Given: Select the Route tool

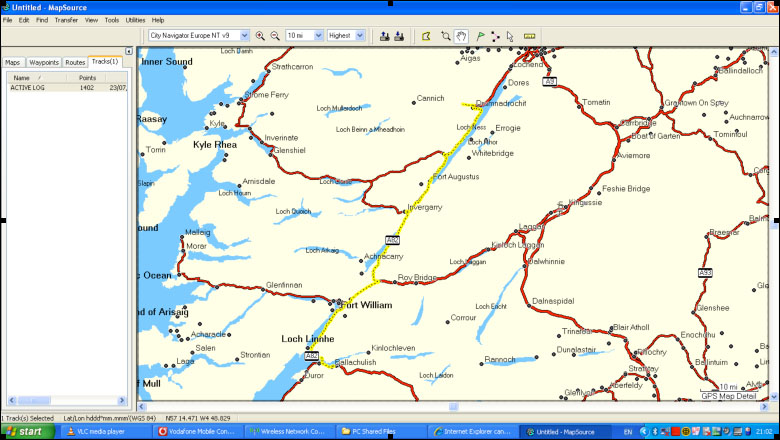Looking at the screenshot, I should [495, 36].
